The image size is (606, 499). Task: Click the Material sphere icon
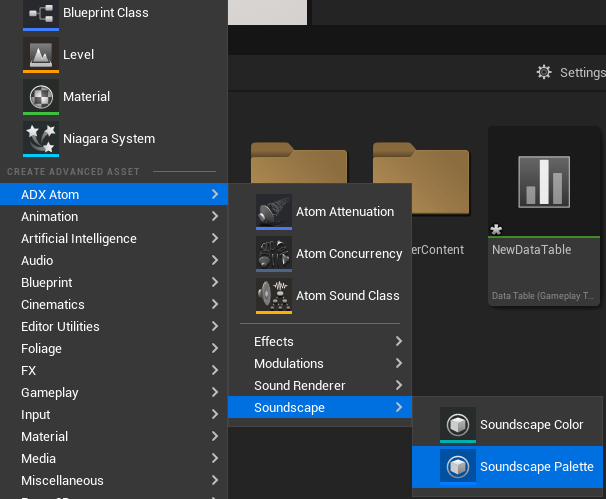point(41,97)
